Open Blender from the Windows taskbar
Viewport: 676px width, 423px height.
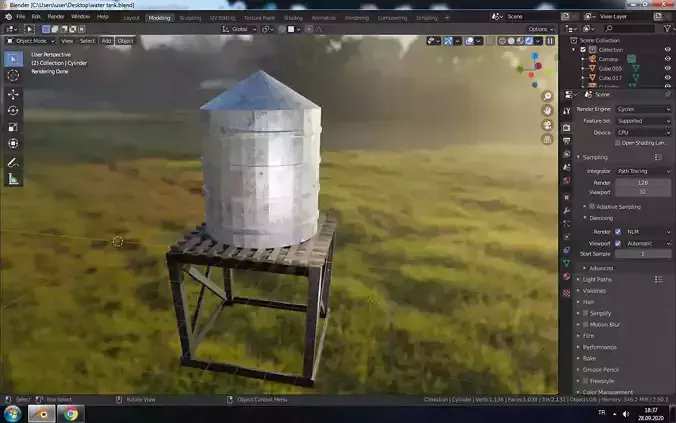coord(42,414)
